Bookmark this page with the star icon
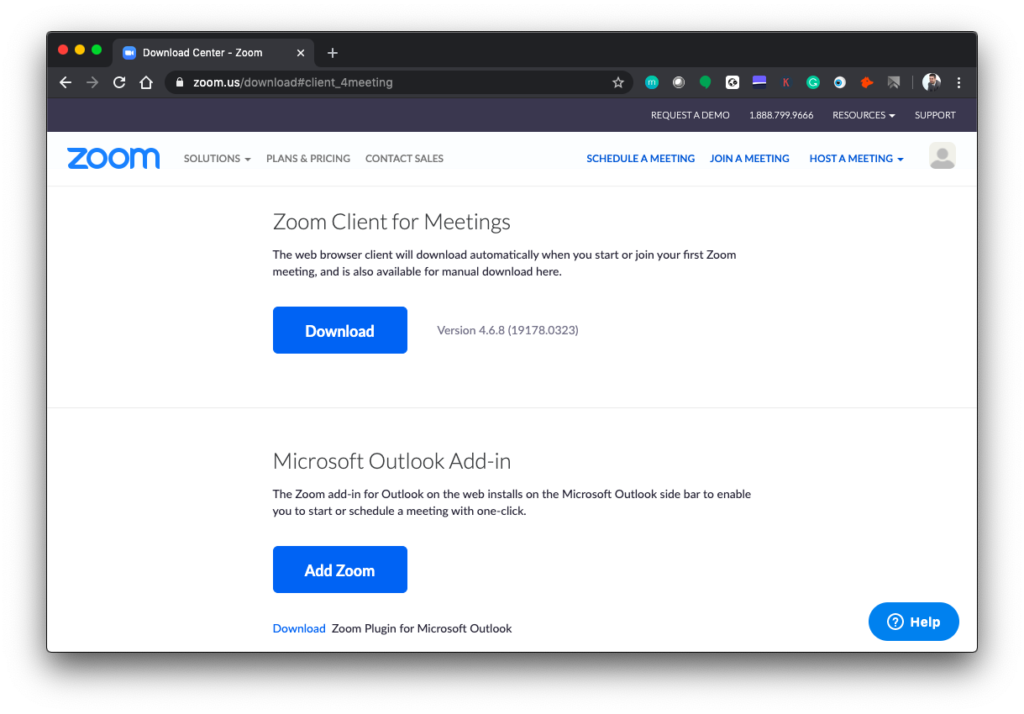This screenshot has height=714, width=1024. pos(618,83)
